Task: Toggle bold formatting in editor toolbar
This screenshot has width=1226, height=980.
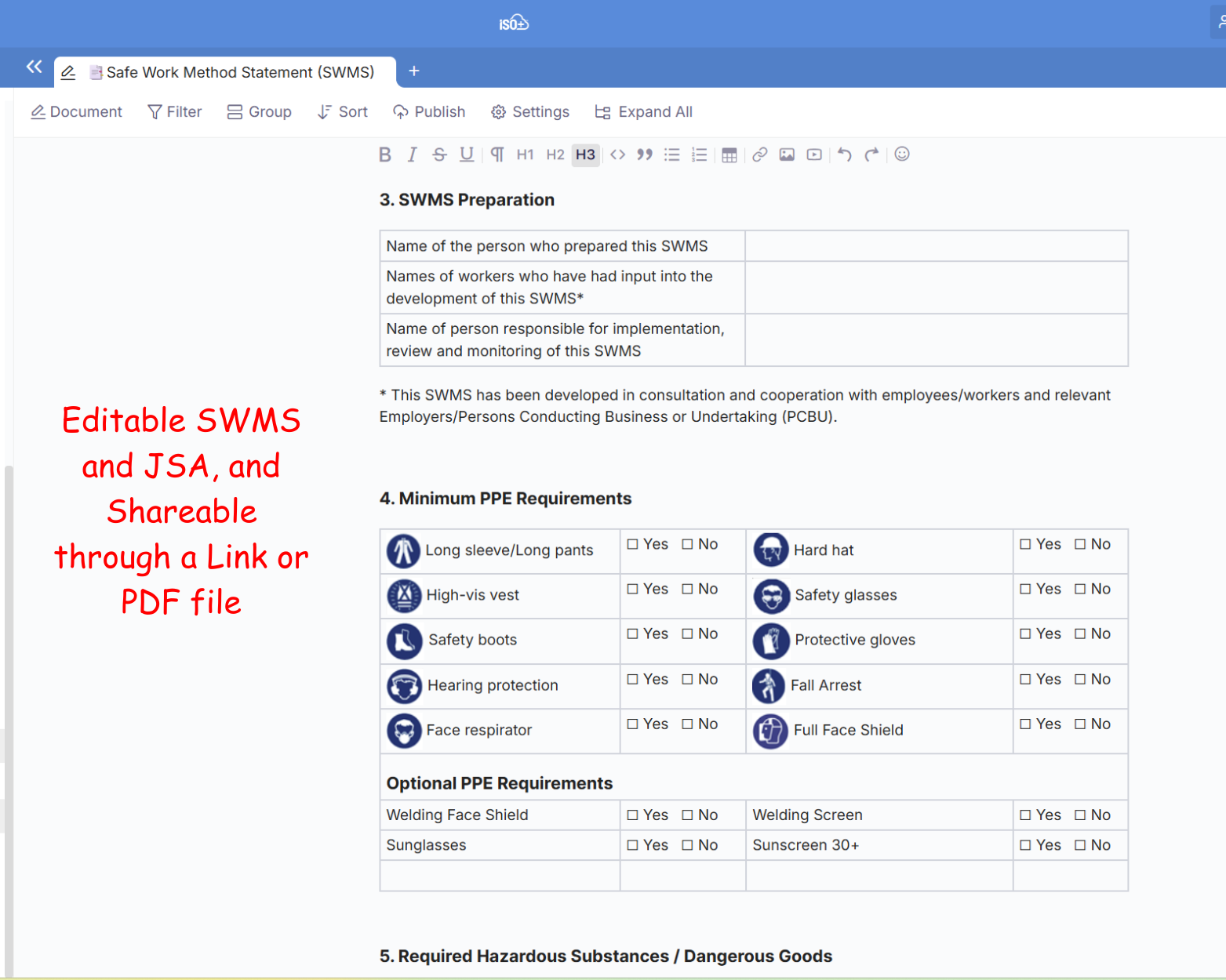Action: pos(385,154)
